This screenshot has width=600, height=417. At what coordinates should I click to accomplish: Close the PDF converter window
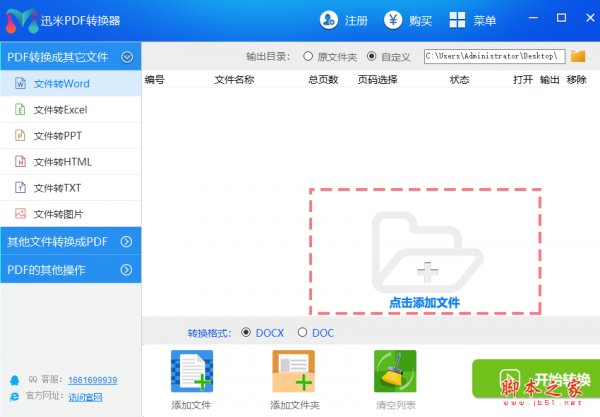point(590,18)
